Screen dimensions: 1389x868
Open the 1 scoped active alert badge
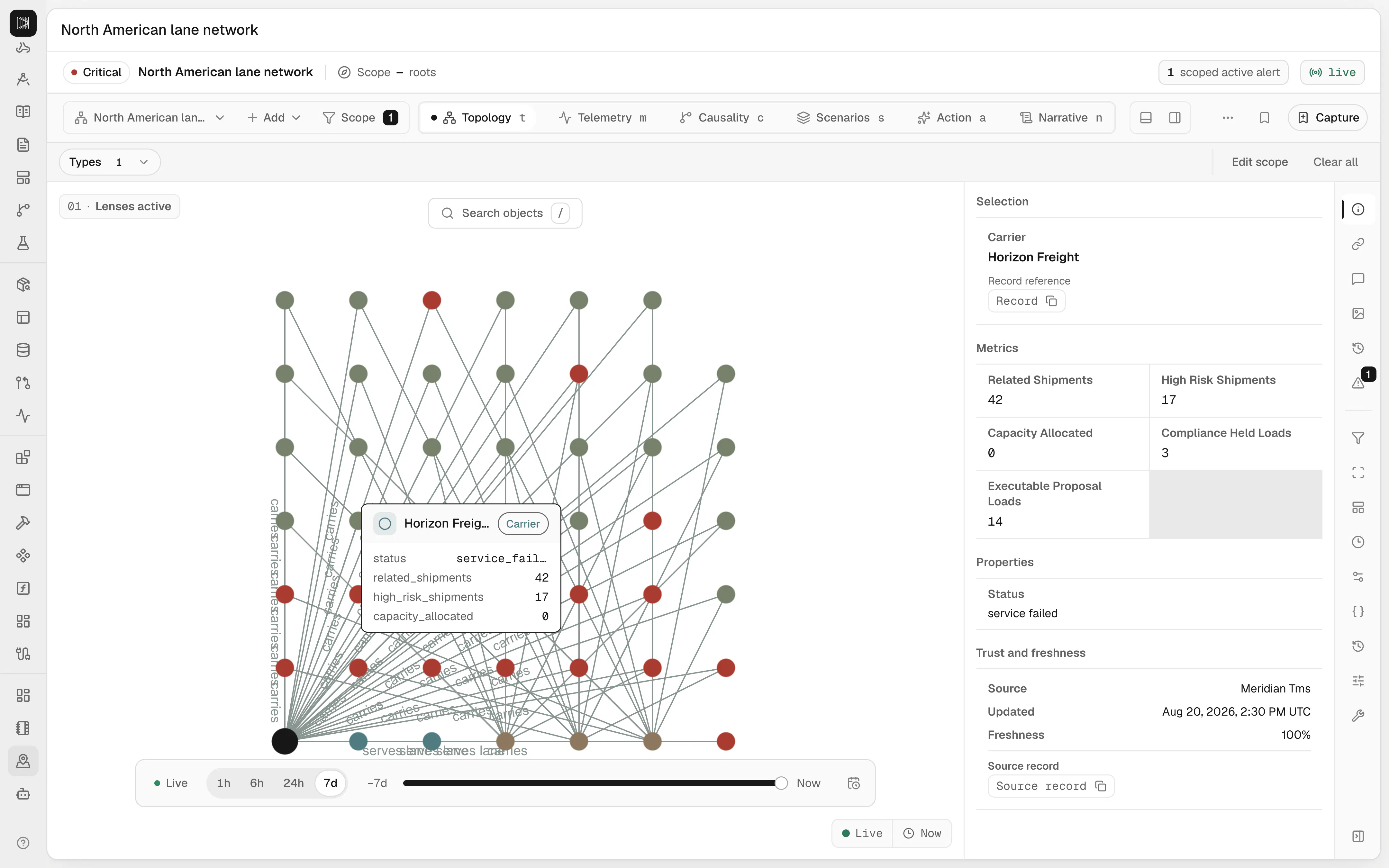(1223, 72)
